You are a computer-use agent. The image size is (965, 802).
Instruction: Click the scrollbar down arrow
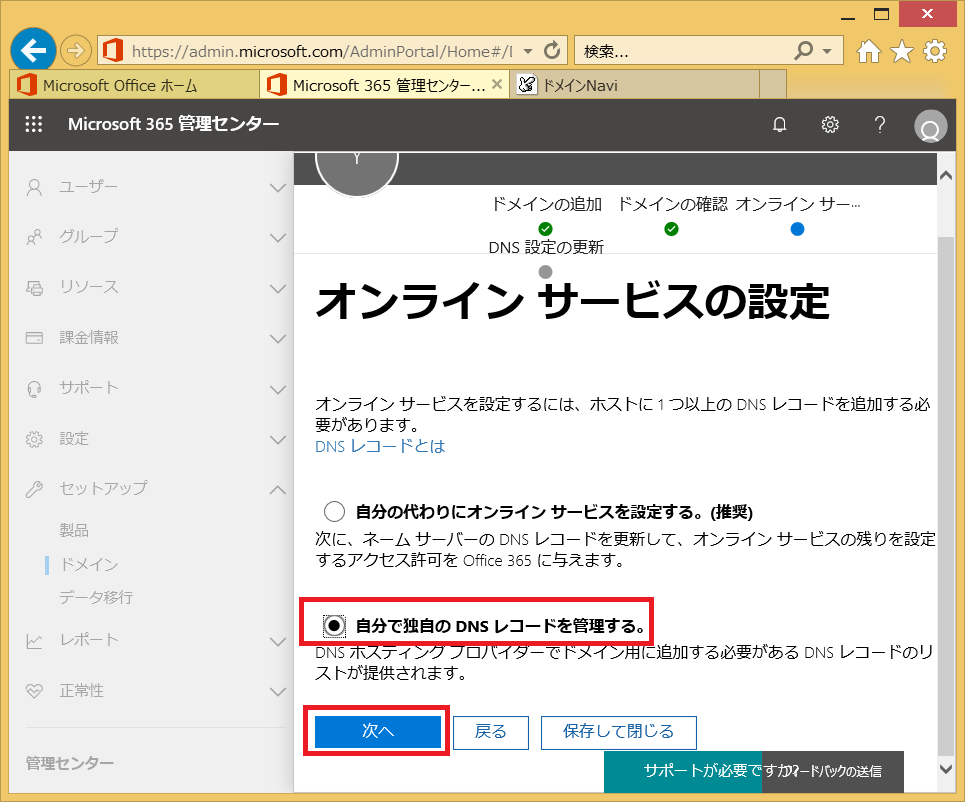pos(946,768)
